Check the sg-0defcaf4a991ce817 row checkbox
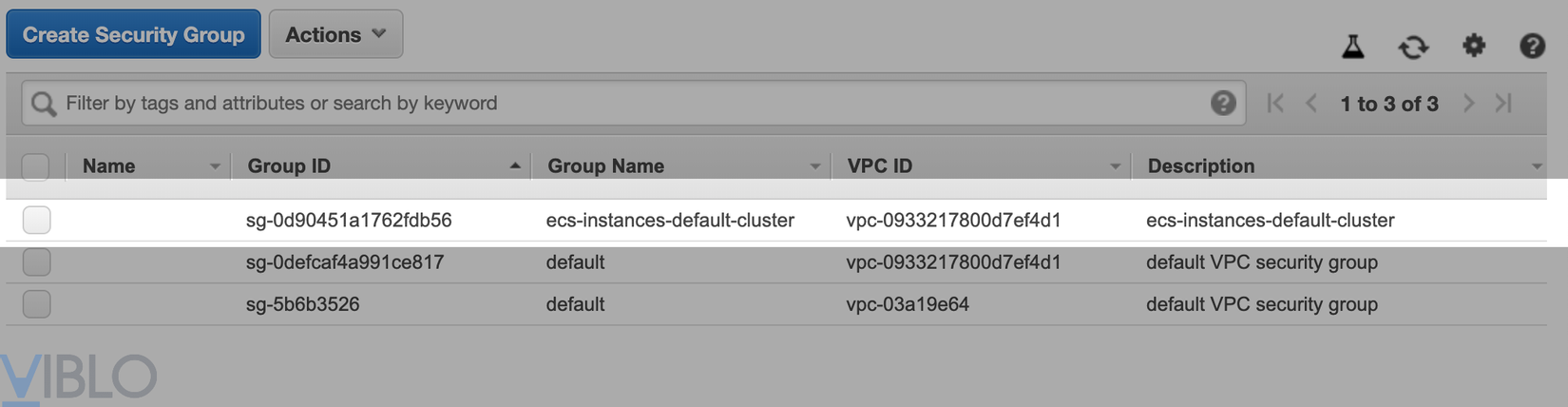The image size is (1568, 407). tap(36, 262)
